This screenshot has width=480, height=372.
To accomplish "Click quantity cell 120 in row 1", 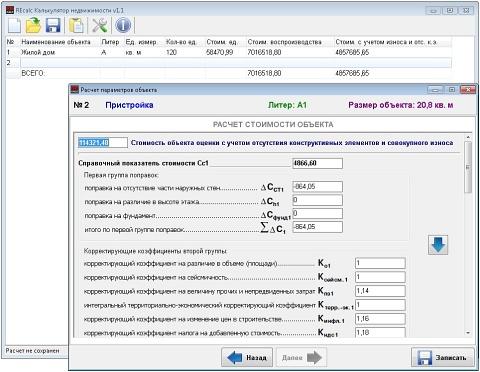I will click(x=171, y=52).
